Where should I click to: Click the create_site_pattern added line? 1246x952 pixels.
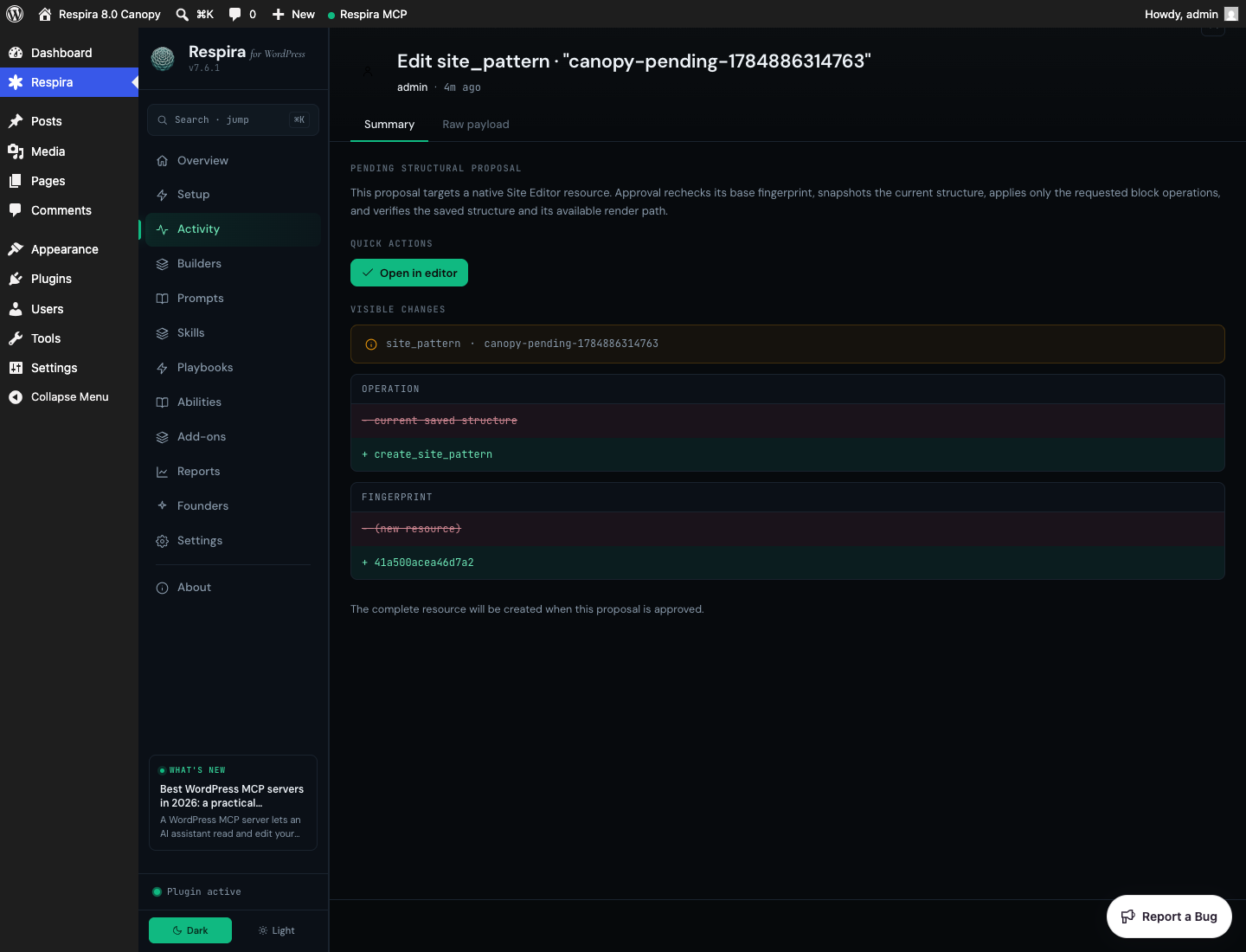[x=787, y=454]
